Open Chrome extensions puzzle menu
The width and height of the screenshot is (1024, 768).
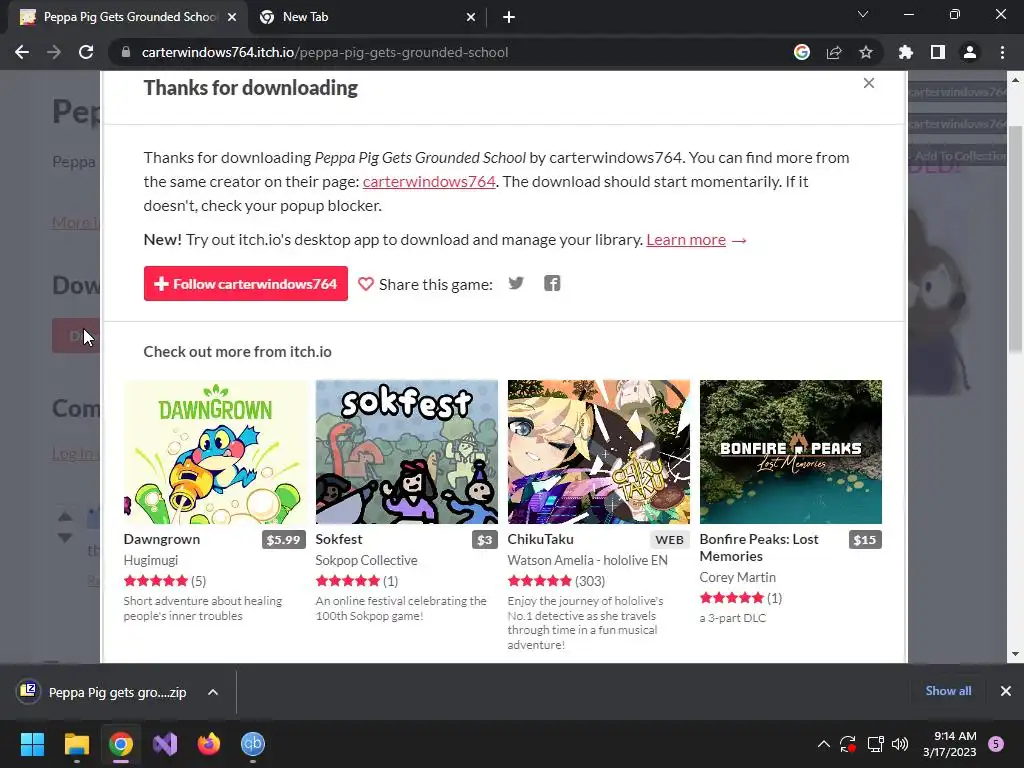[906, 52]
